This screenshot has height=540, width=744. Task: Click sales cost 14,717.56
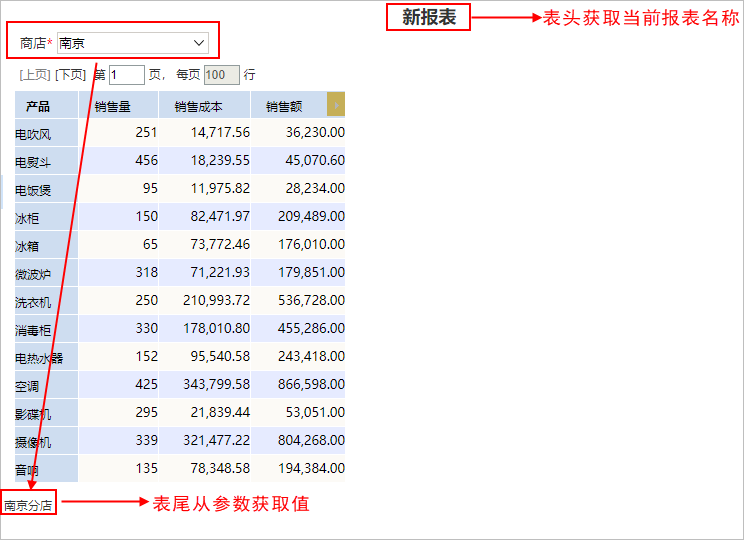coord(220,132)
